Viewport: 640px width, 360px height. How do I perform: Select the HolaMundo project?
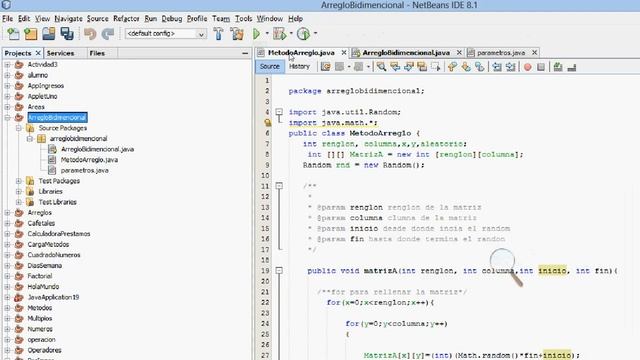click(43, 287)
